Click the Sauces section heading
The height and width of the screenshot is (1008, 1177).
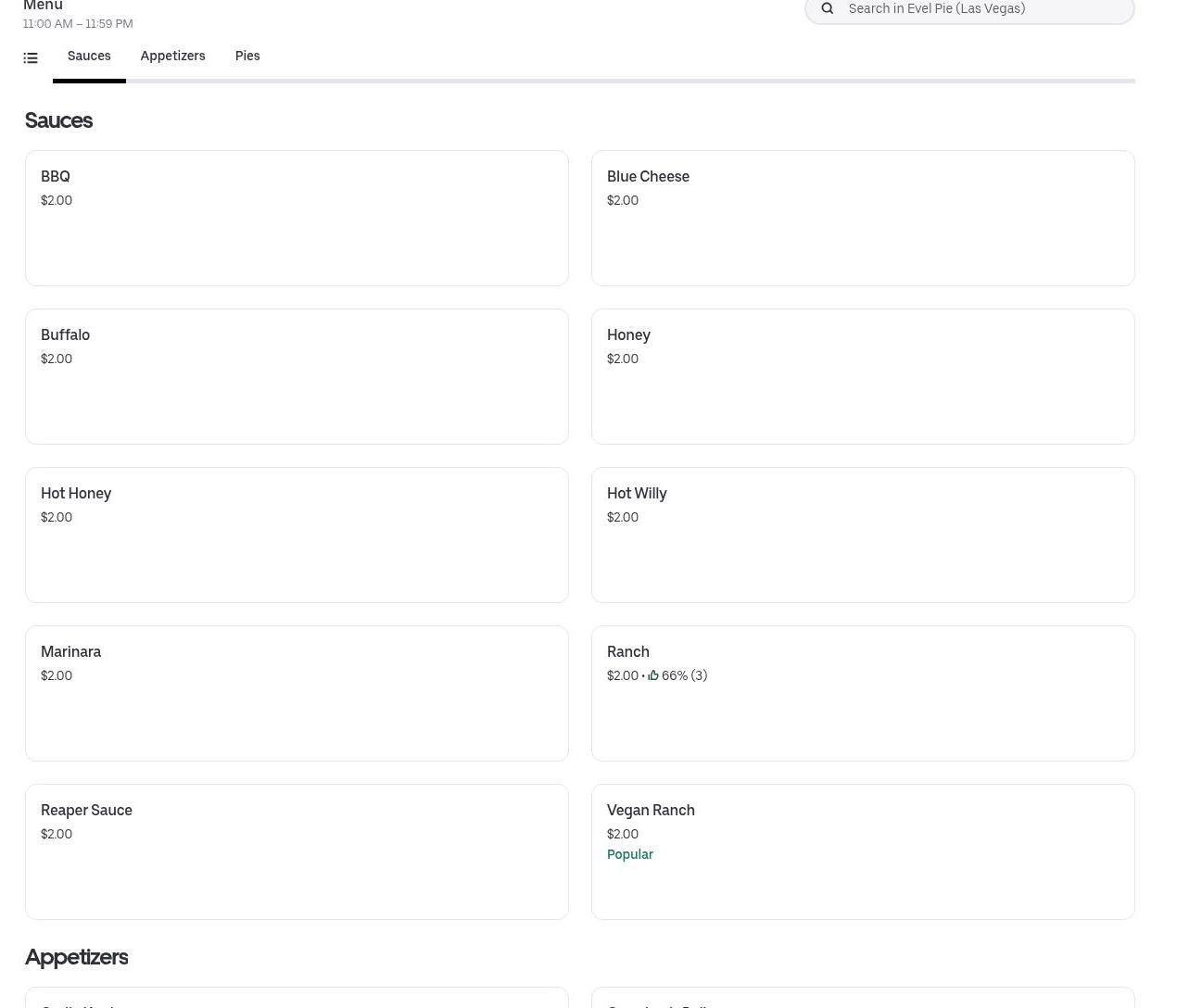[58, 120]
